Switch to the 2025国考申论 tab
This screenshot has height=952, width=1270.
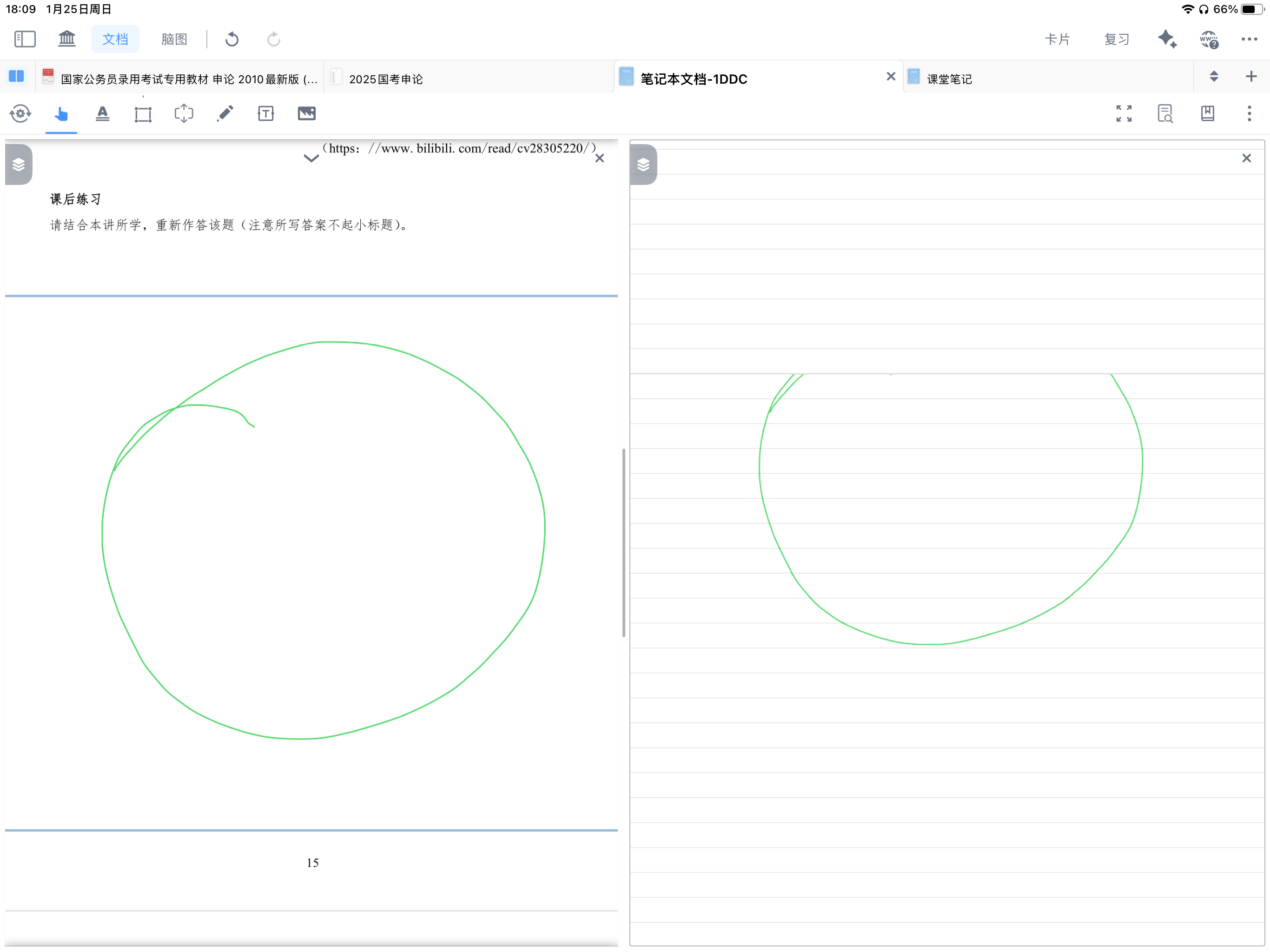click(x=386, y=79)
